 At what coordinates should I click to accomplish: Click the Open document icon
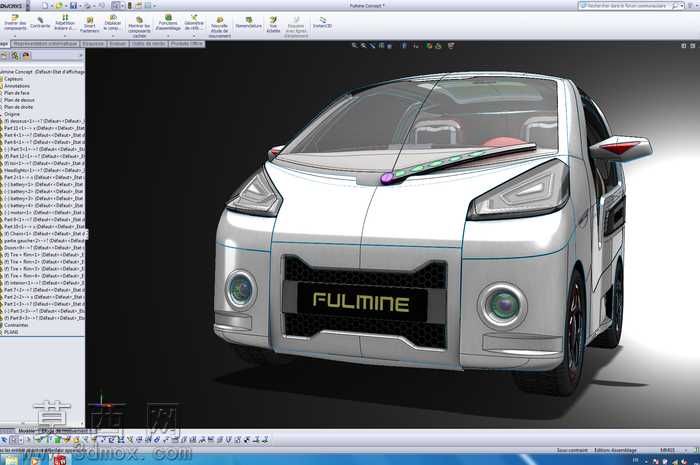click(58, 5)
